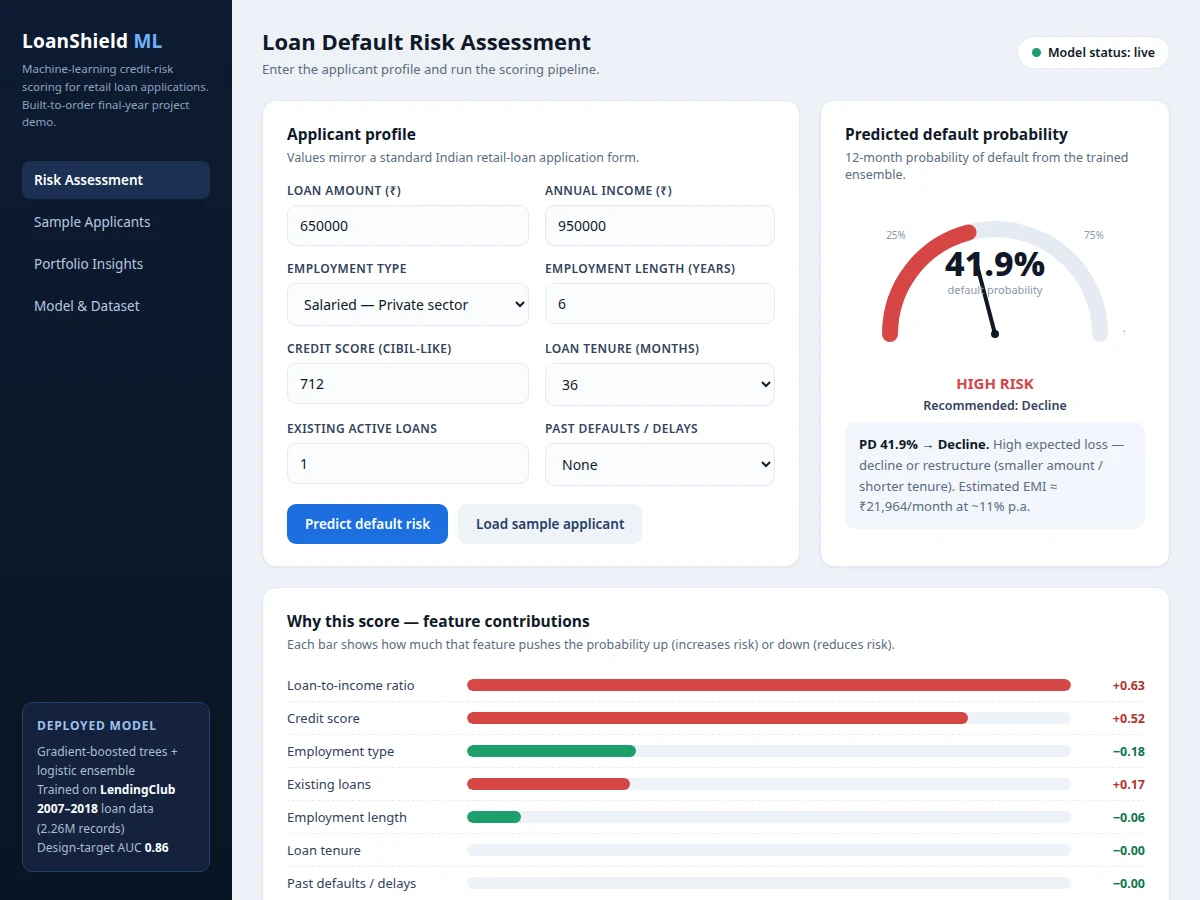Click the Employment Length years field
The width and height of the screenshot is (1200, 900).
click(660, 304)
